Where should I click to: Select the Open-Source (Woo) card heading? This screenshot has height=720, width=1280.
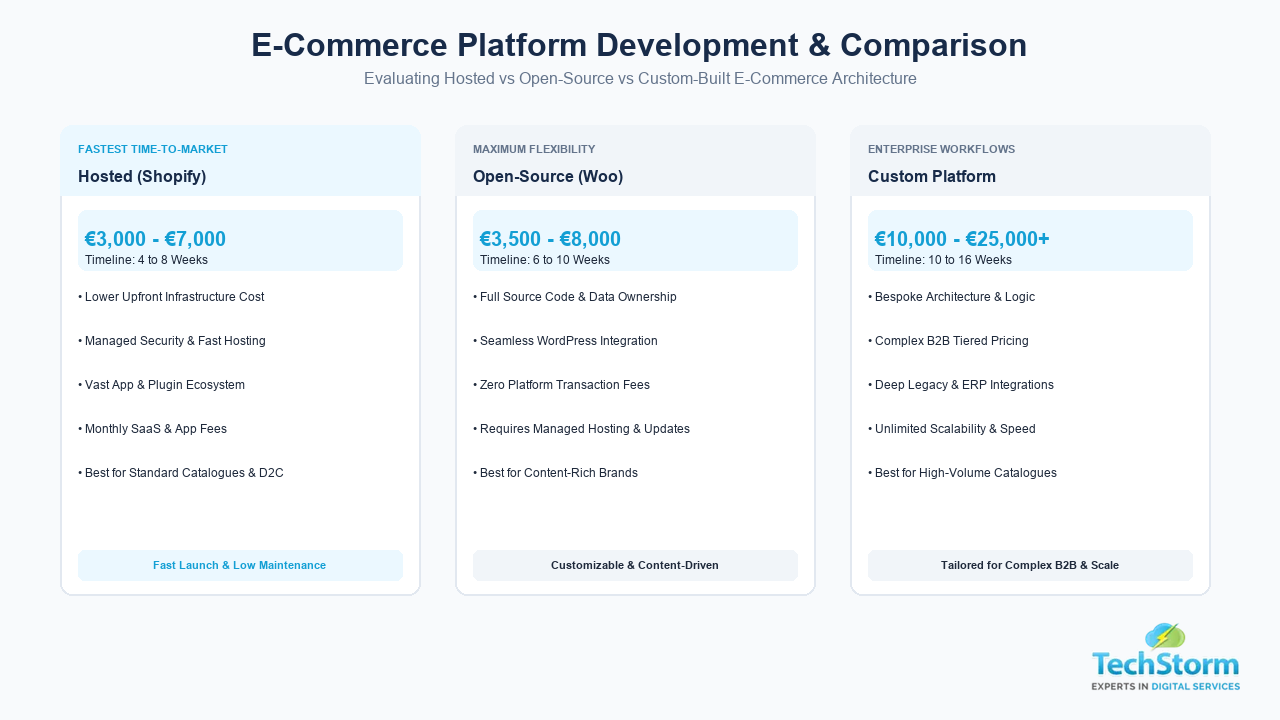pyautogui.click(x=548, y=176)
